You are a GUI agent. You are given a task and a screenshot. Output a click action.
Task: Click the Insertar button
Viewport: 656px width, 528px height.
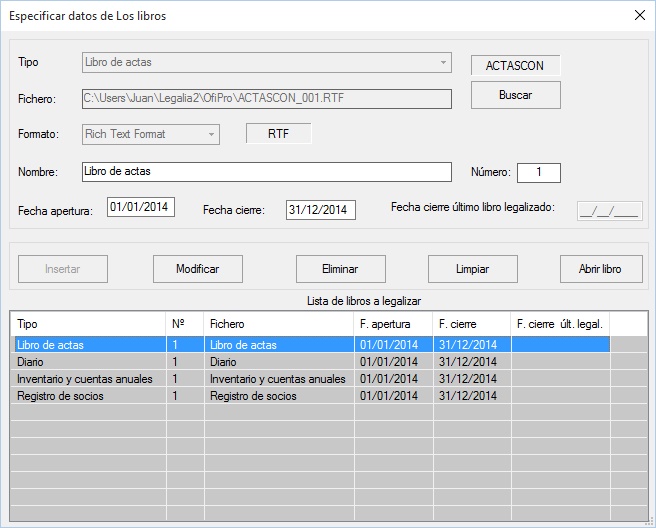[x=62, y=269]
